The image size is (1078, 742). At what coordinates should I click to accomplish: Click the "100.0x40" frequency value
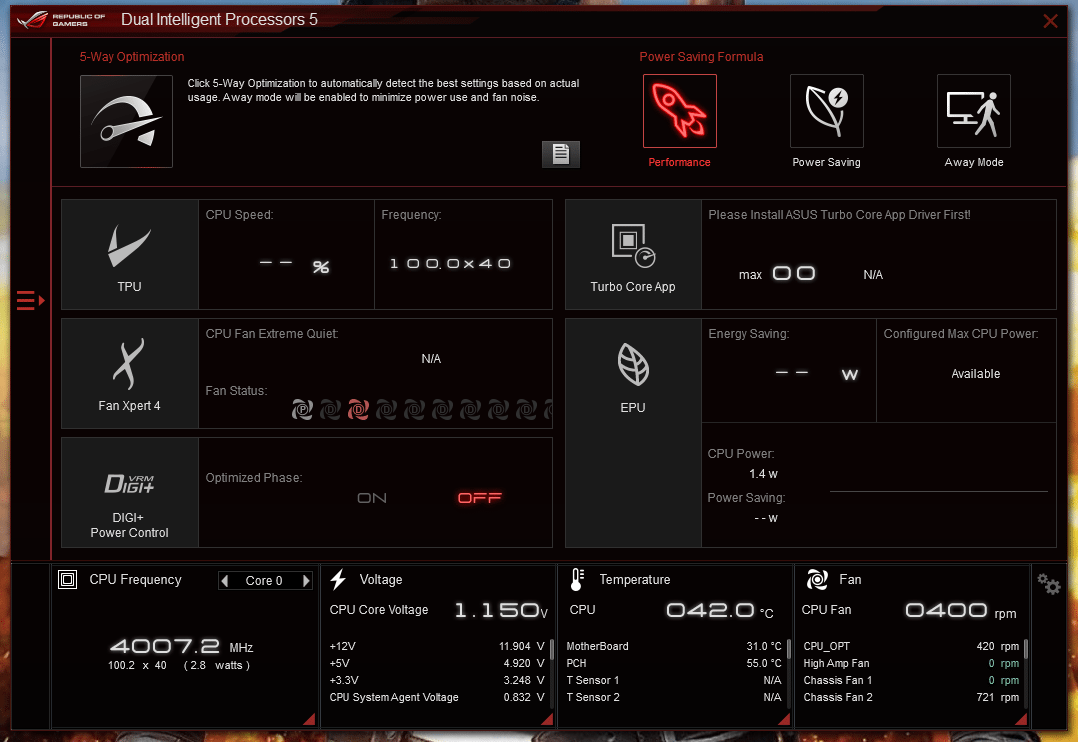450,263
